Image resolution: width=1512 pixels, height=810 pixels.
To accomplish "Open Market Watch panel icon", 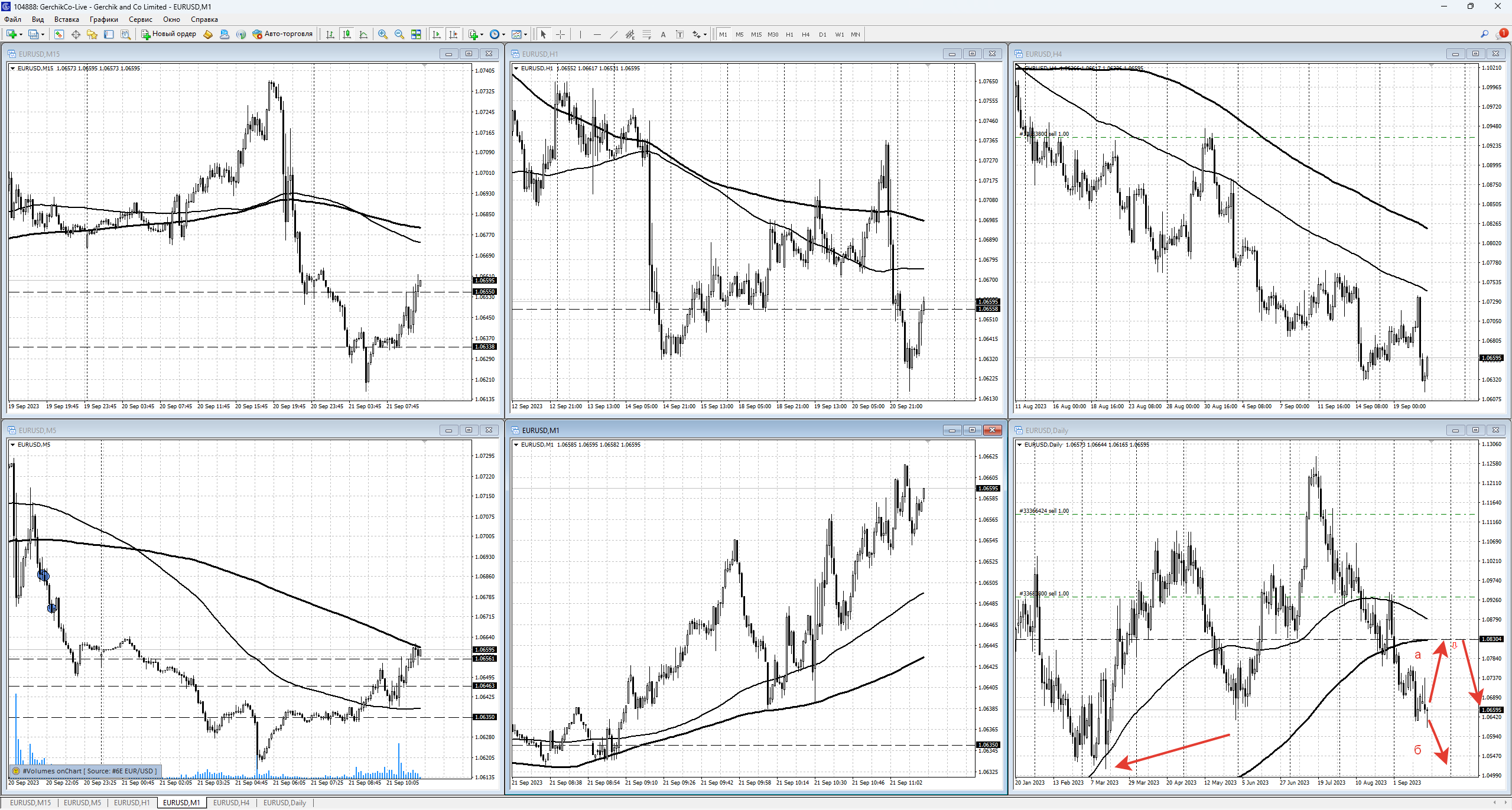I will tap(59, 34).
